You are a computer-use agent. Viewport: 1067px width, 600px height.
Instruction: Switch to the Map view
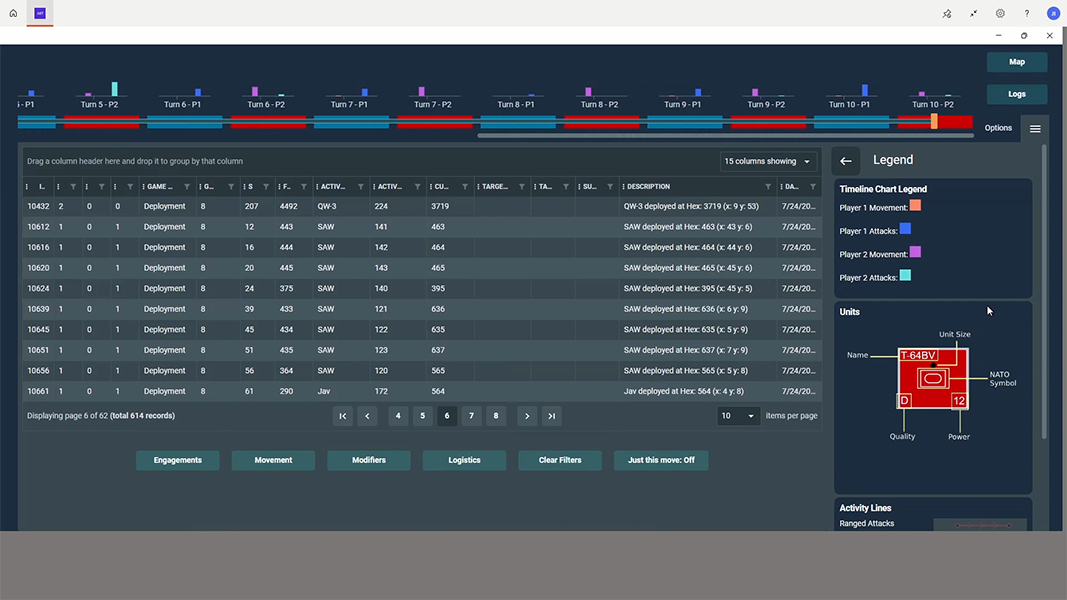pyautogui.click(x=1016, y=62)
